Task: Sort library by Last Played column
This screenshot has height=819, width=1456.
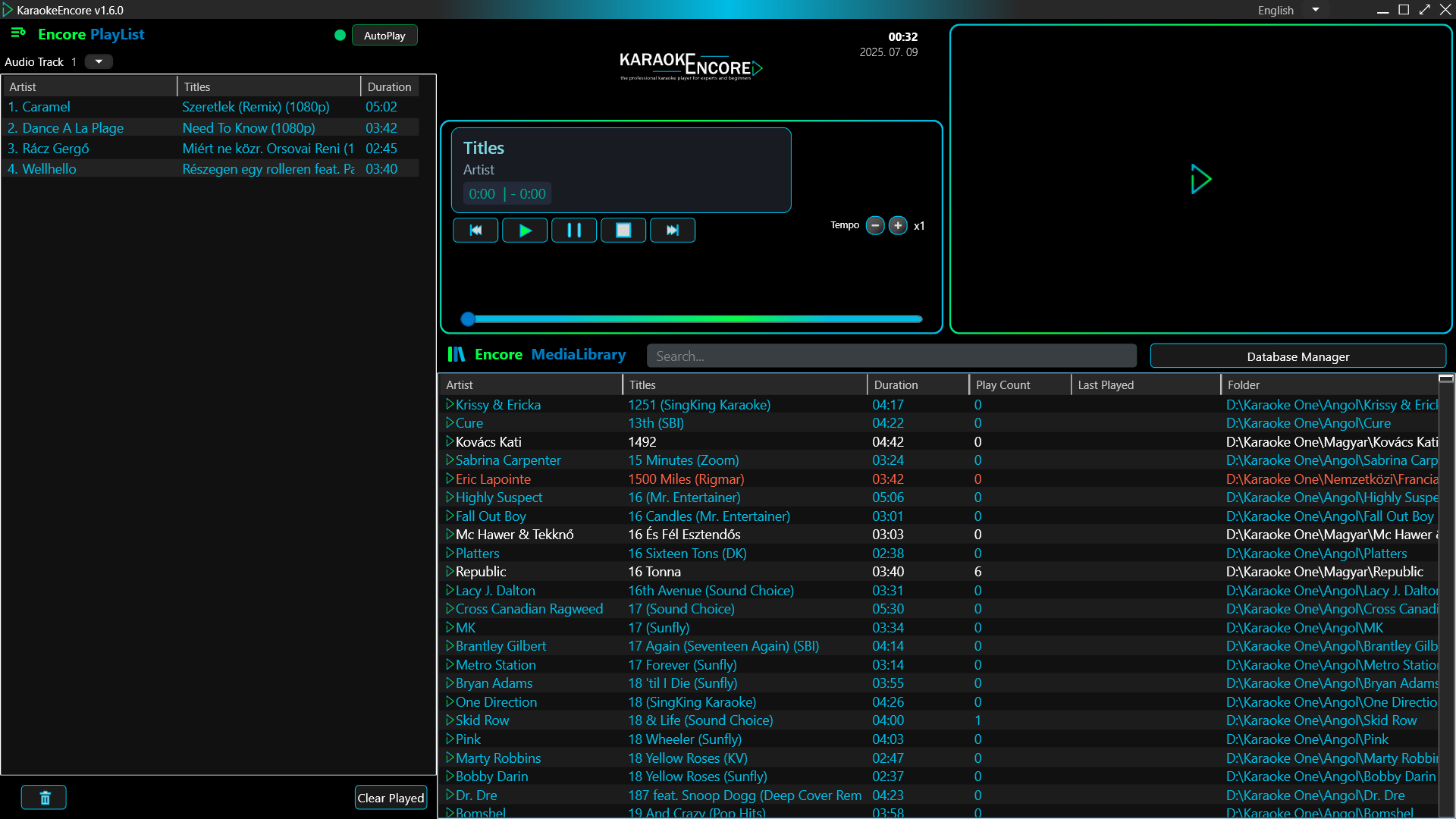Action: (x=1145, y=385)
